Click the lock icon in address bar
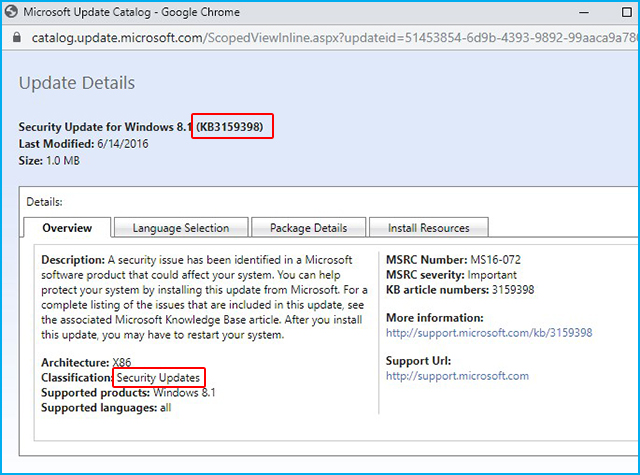 [16, 38]
